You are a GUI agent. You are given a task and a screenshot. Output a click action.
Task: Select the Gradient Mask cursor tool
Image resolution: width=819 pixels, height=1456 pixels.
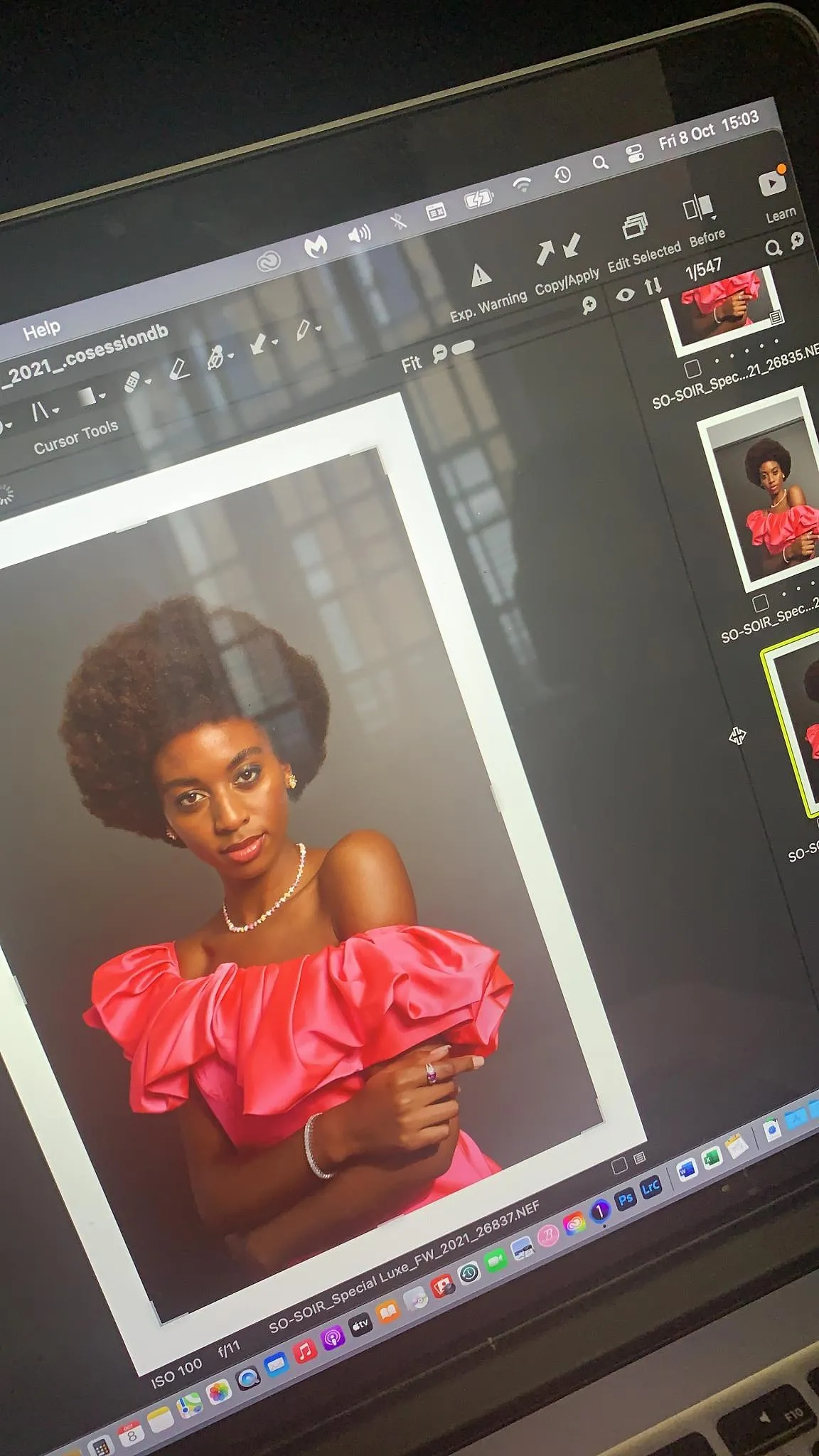pos(87,397)
